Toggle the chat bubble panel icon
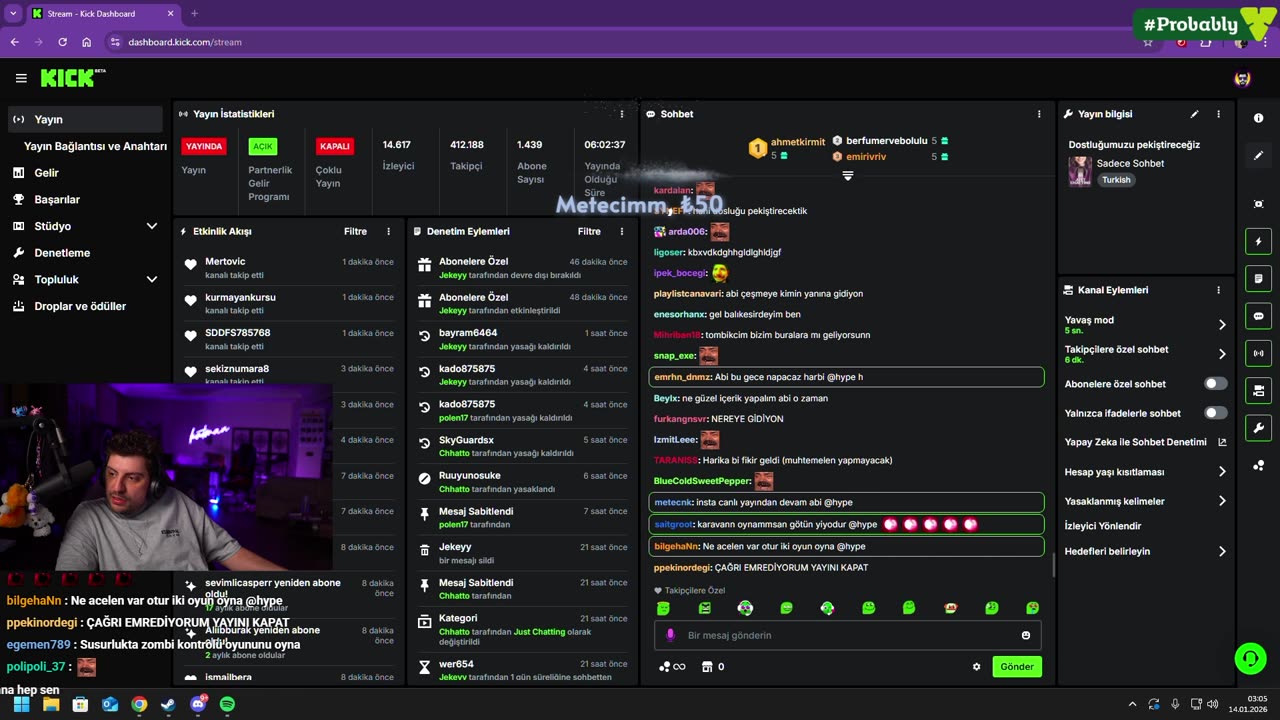 tap(1258, 316)
